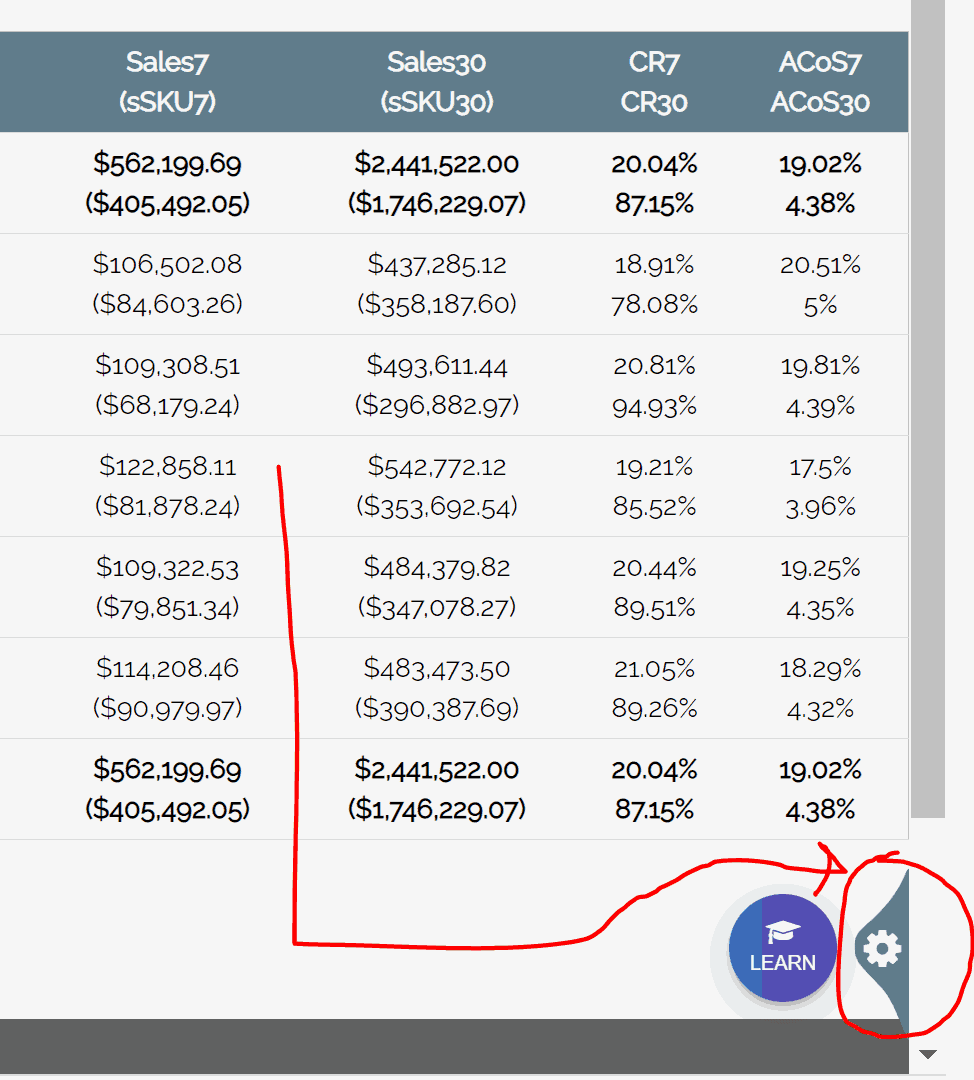Click the graduation cap icon on LEARN button

[x=783, y=928]
